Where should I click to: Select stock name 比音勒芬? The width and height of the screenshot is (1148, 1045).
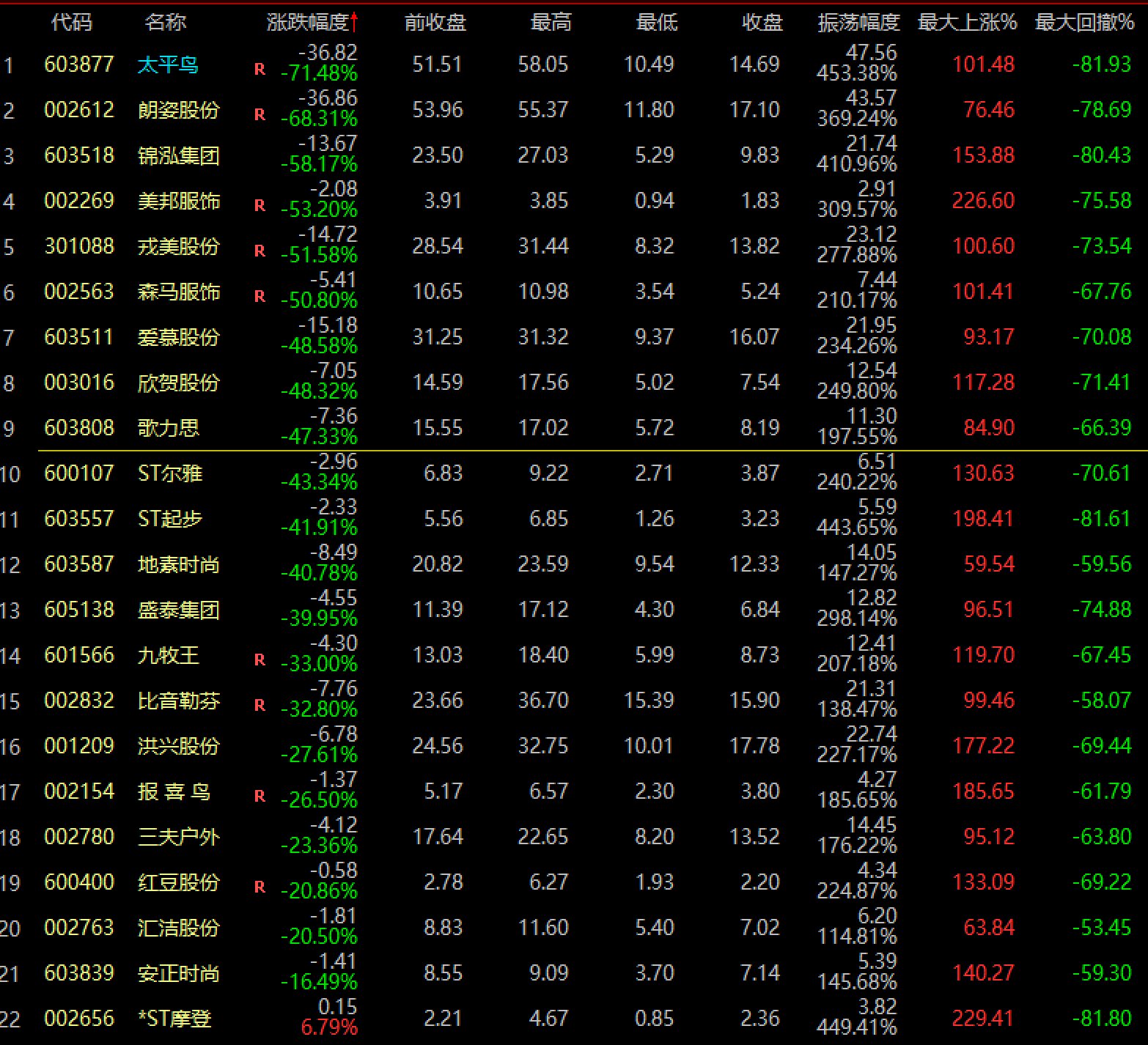point(179,701)
